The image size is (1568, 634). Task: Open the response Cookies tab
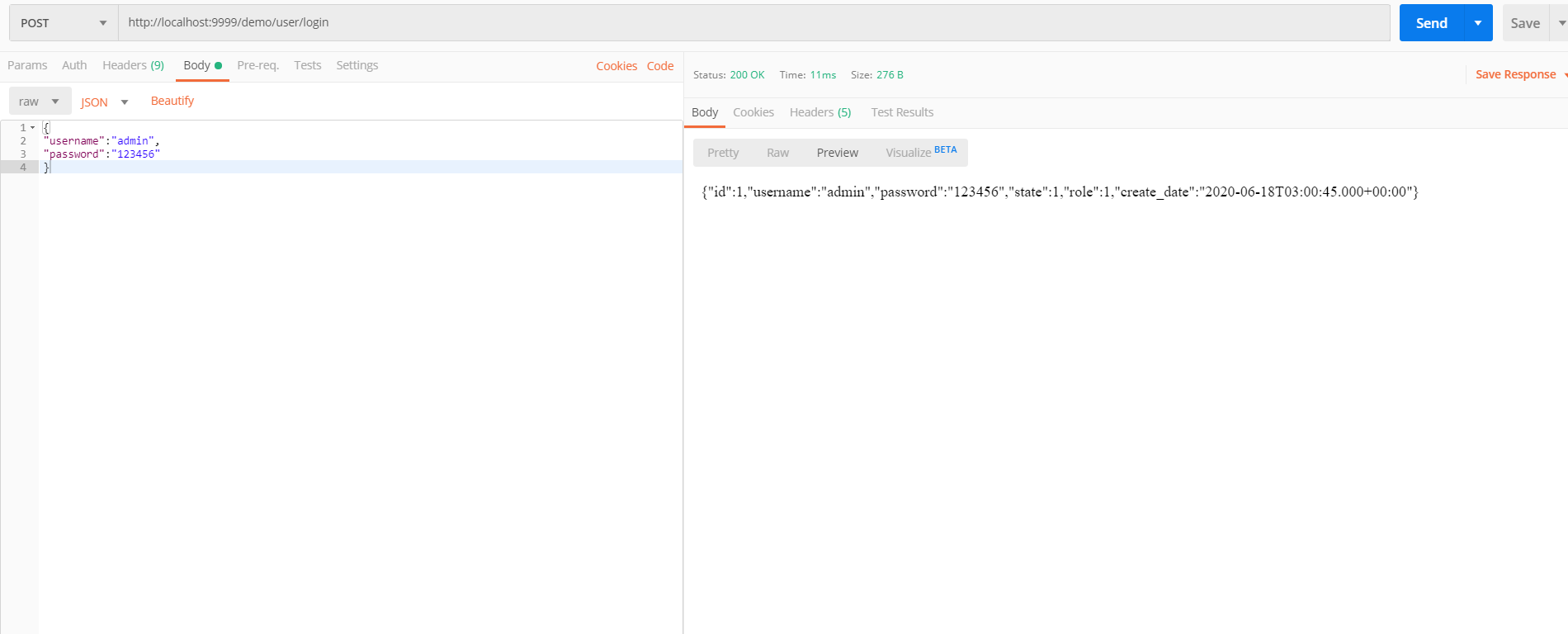pyautogui.click(x=753, y=112)
